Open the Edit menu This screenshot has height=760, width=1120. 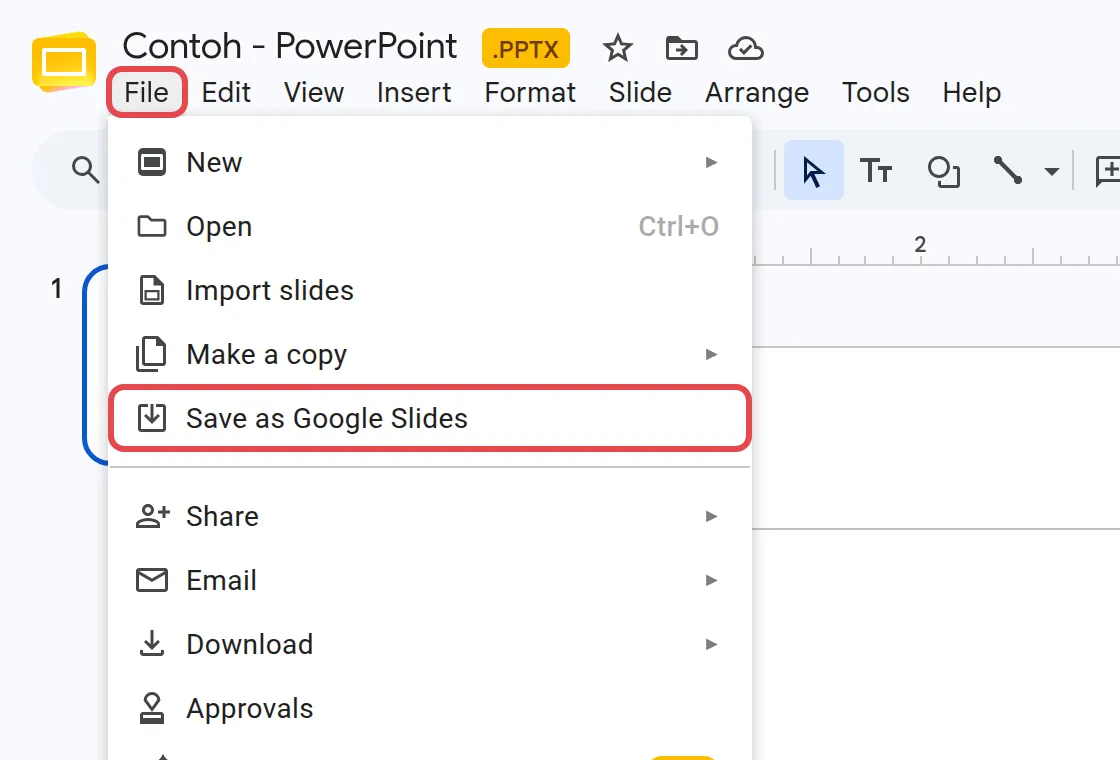[x=226, y=92]
